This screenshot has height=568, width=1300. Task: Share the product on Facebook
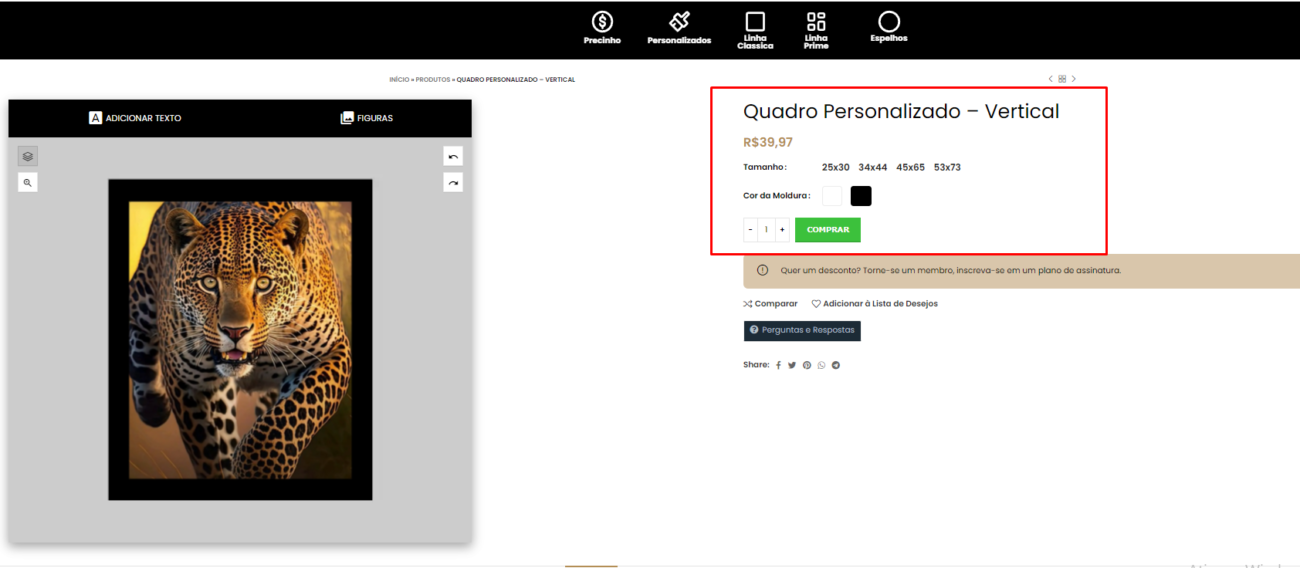[778, 365]
